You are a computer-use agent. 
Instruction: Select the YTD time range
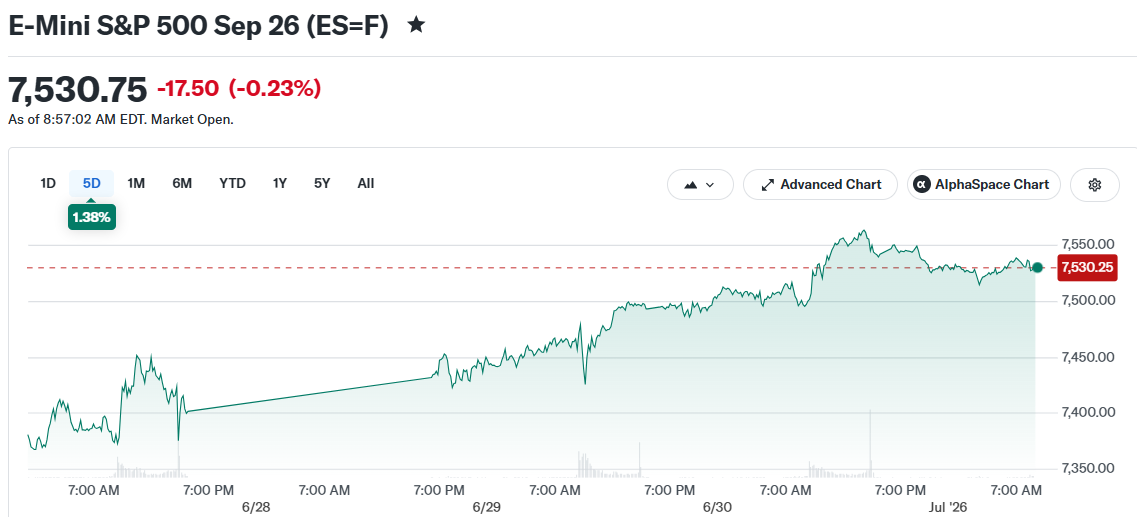pos(233,183)
